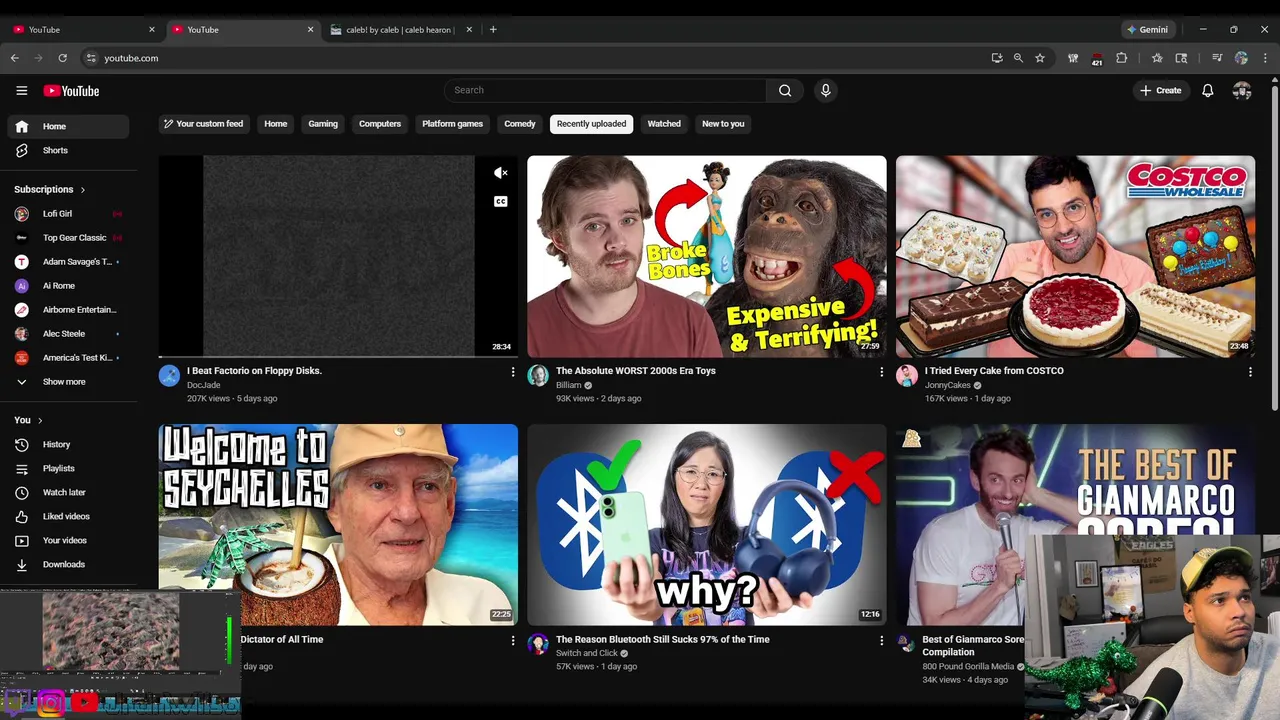Open options for Every Cake from COSTCO video
This screenshot has height=720, width=1280.
pos(1250,372)
